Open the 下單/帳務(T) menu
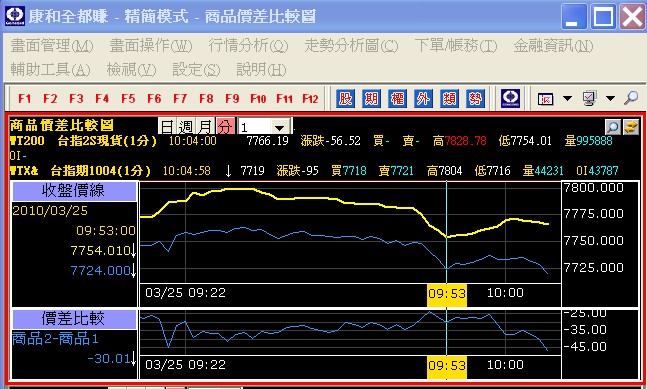647x389 pixels. 456,45
